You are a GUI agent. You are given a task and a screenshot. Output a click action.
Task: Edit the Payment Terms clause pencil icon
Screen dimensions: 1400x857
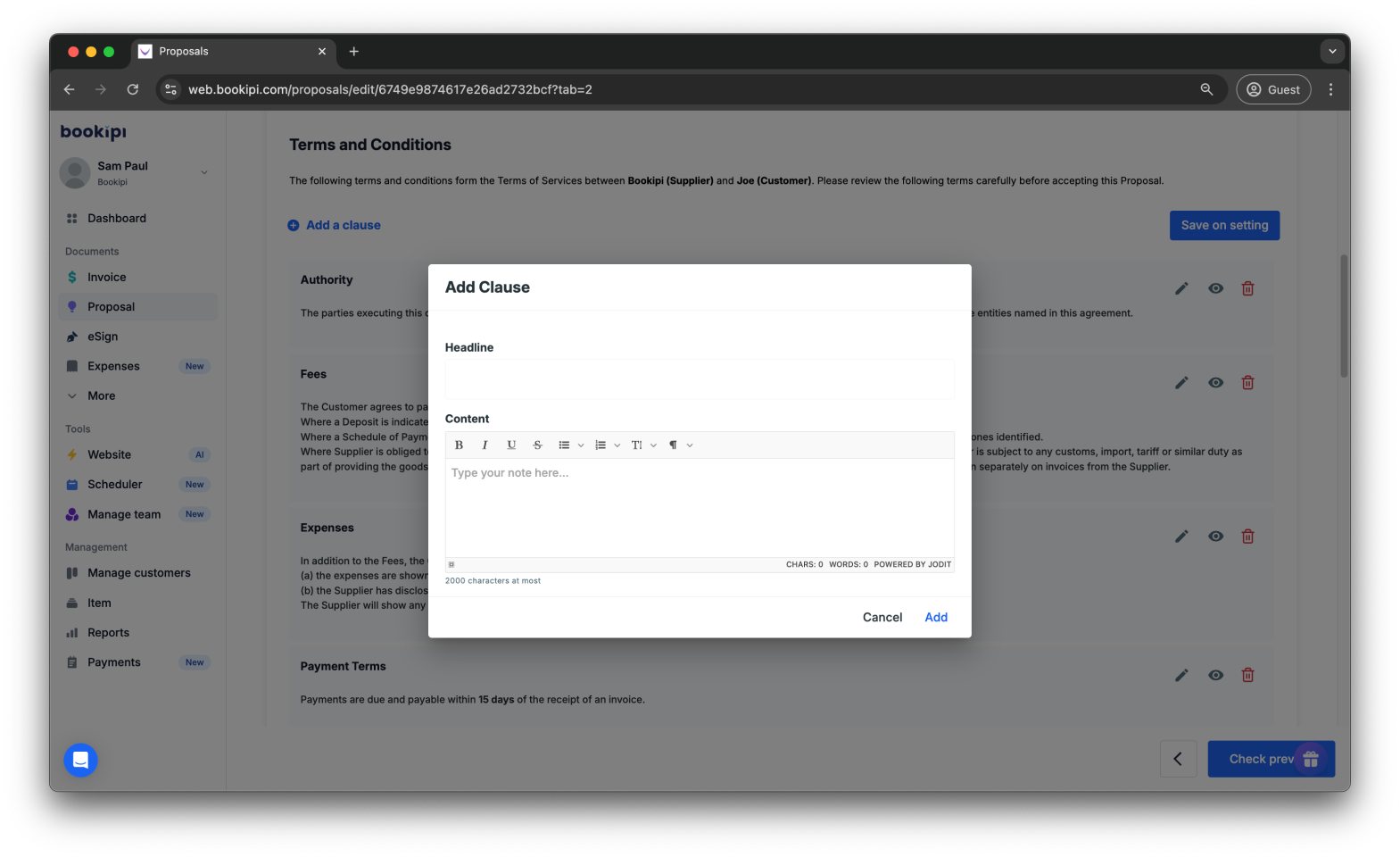(1181, 676)
